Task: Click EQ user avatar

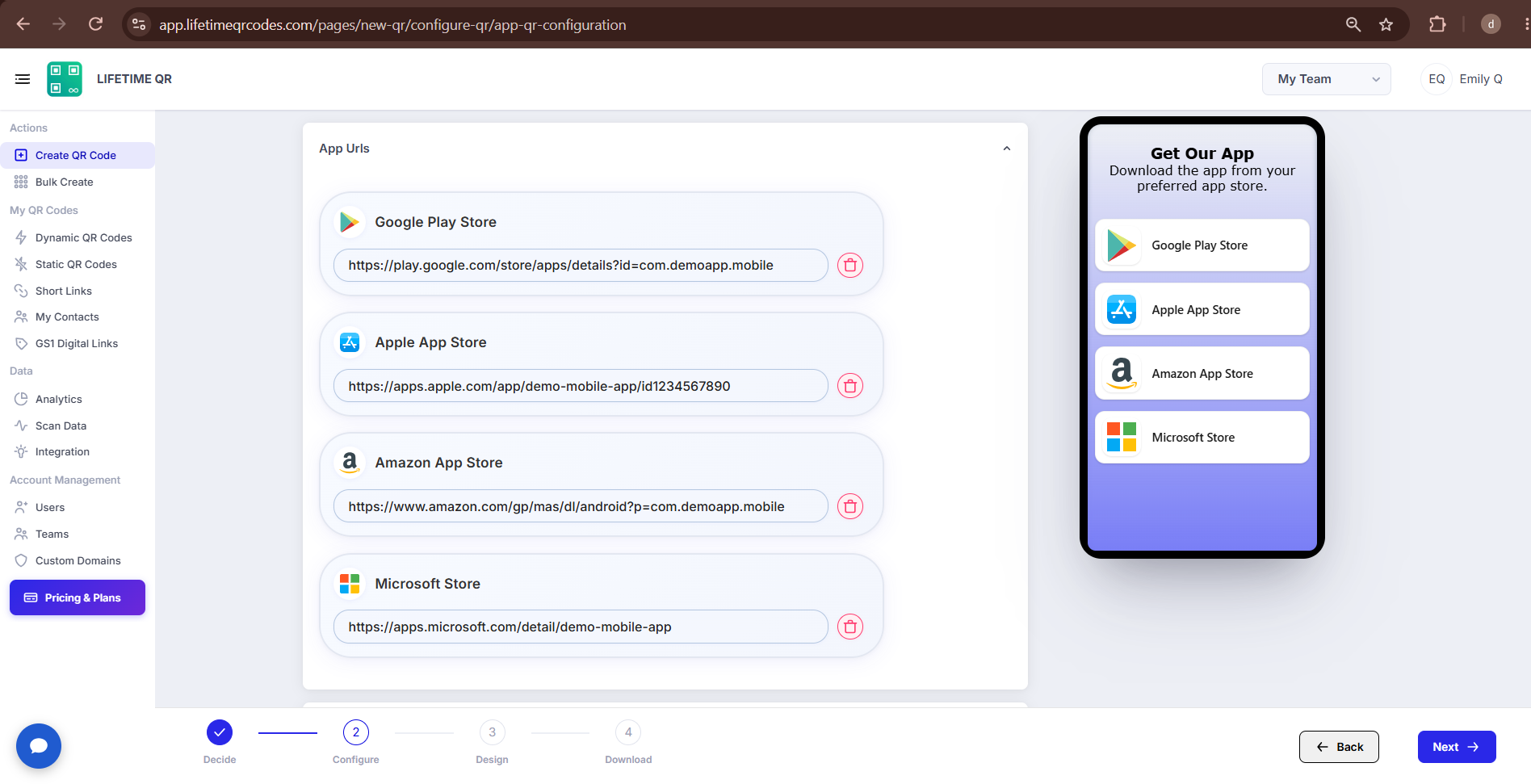Action: tap(1437, 79)
